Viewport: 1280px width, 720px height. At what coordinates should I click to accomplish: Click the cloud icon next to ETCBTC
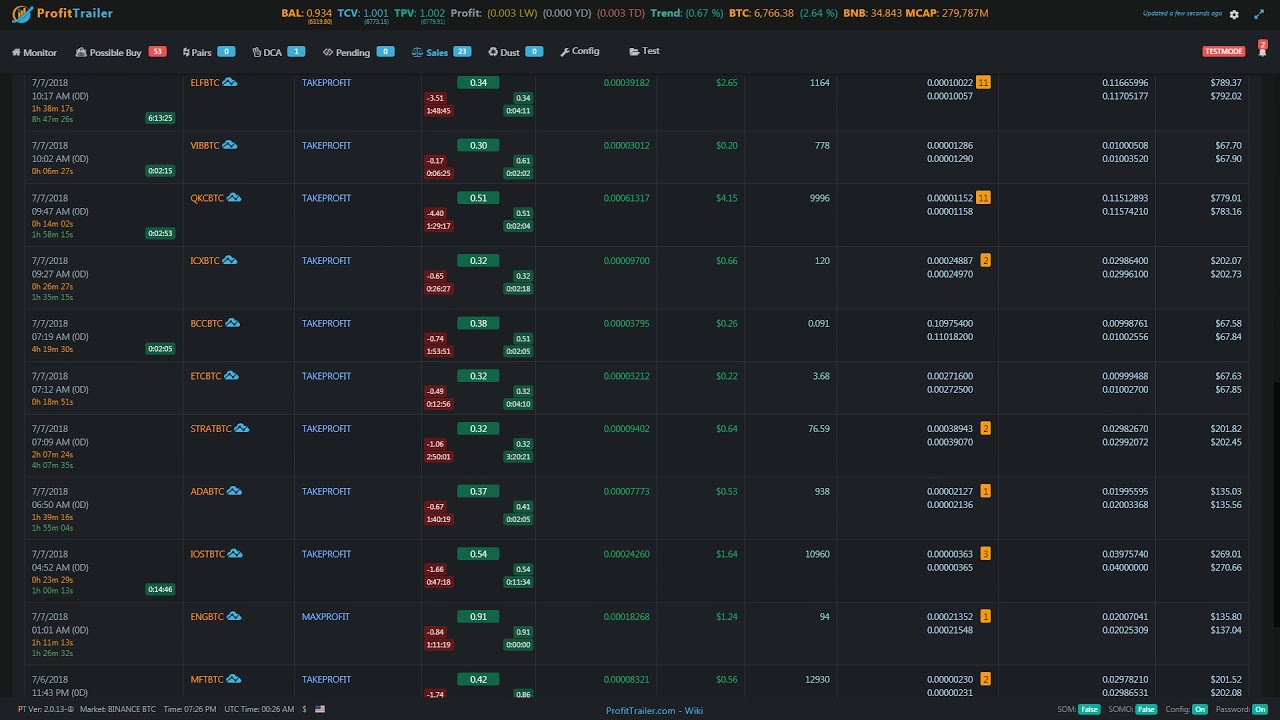231,376
